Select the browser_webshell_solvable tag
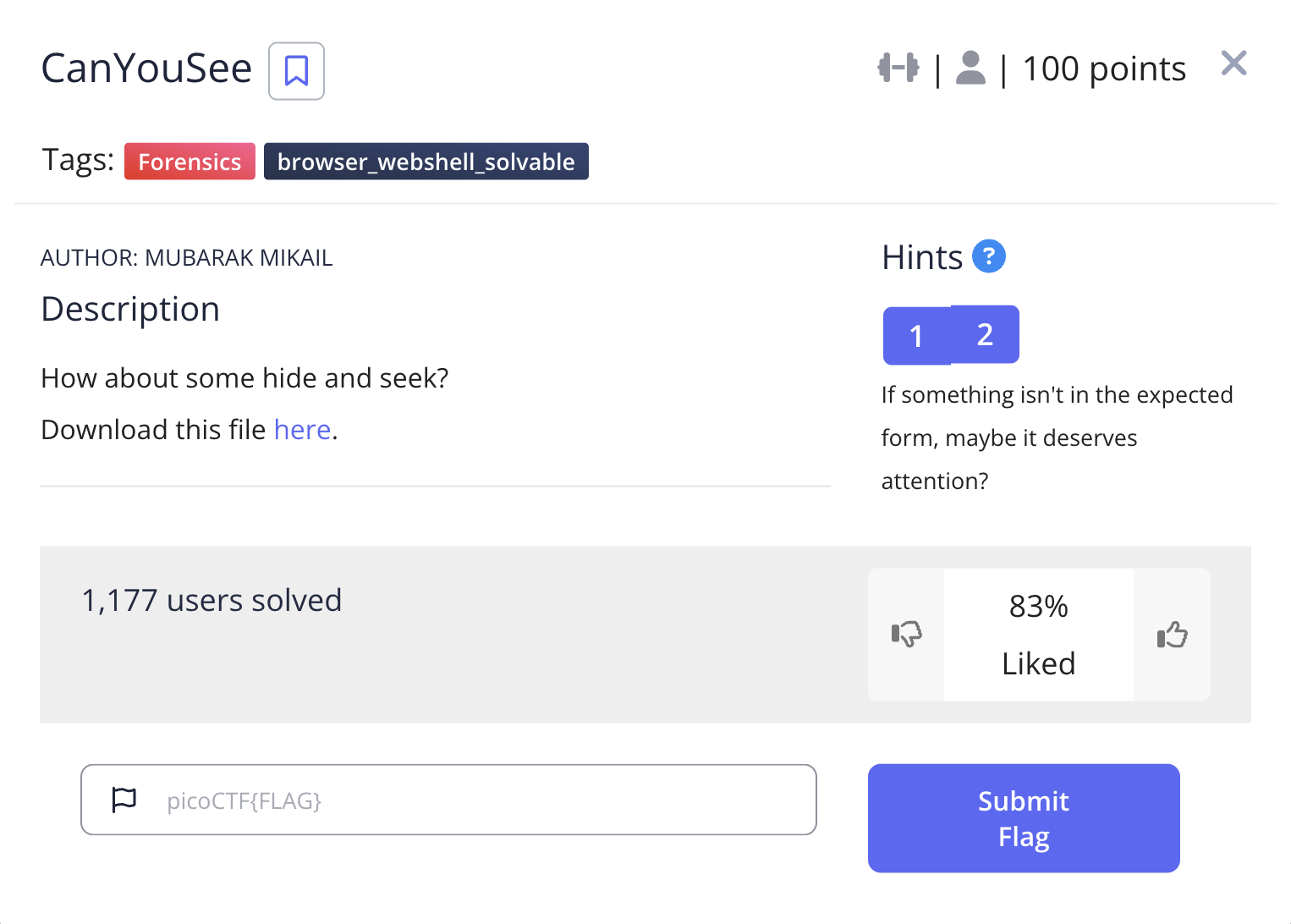The height and width of the screenshot is (924, 1291). (426, 162)
